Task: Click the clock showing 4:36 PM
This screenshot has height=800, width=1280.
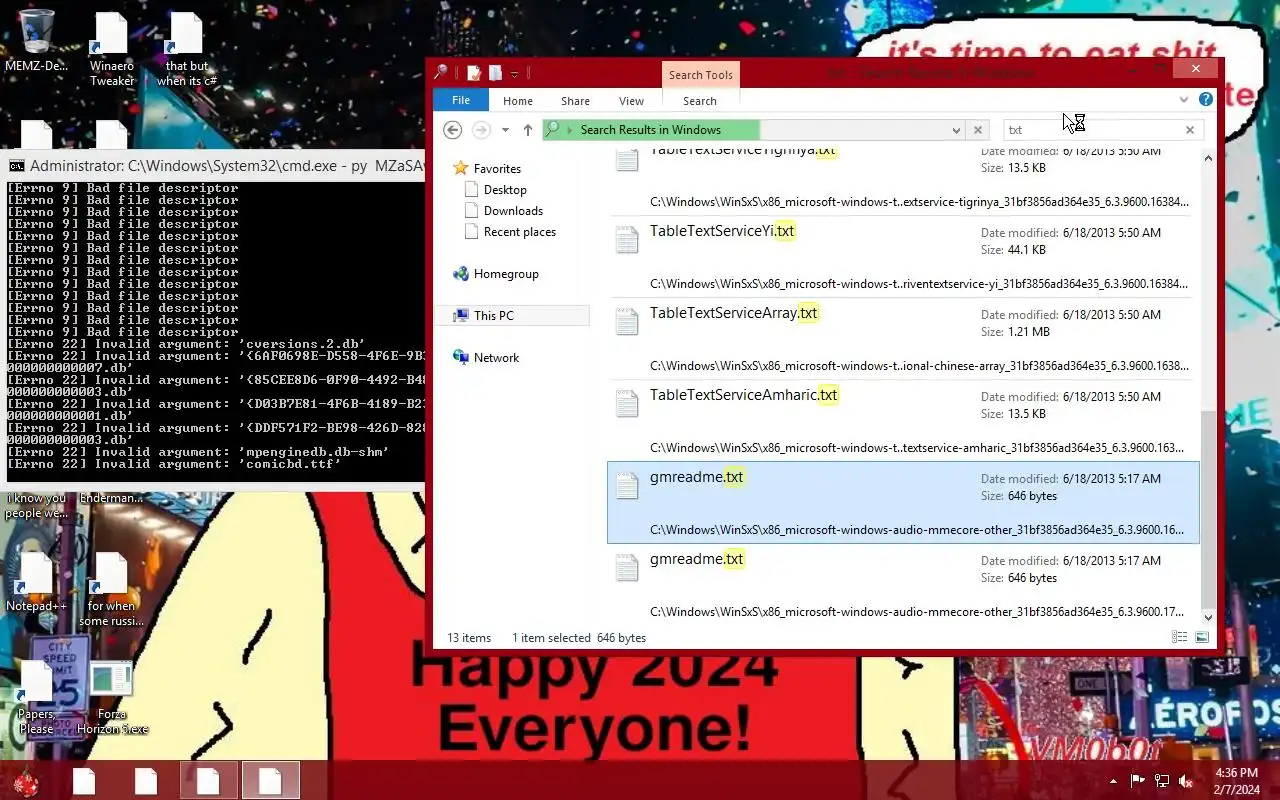Action: [1236, 773]
